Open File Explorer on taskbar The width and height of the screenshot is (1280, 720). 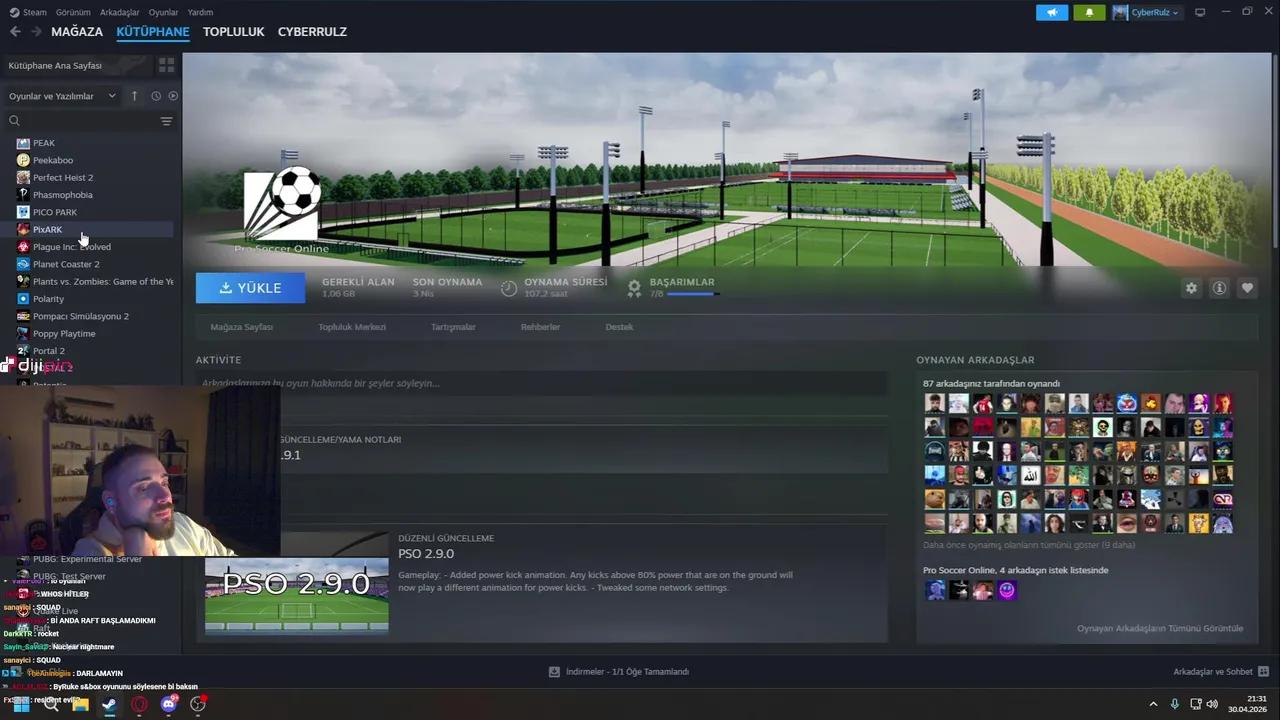coord(80,704)
